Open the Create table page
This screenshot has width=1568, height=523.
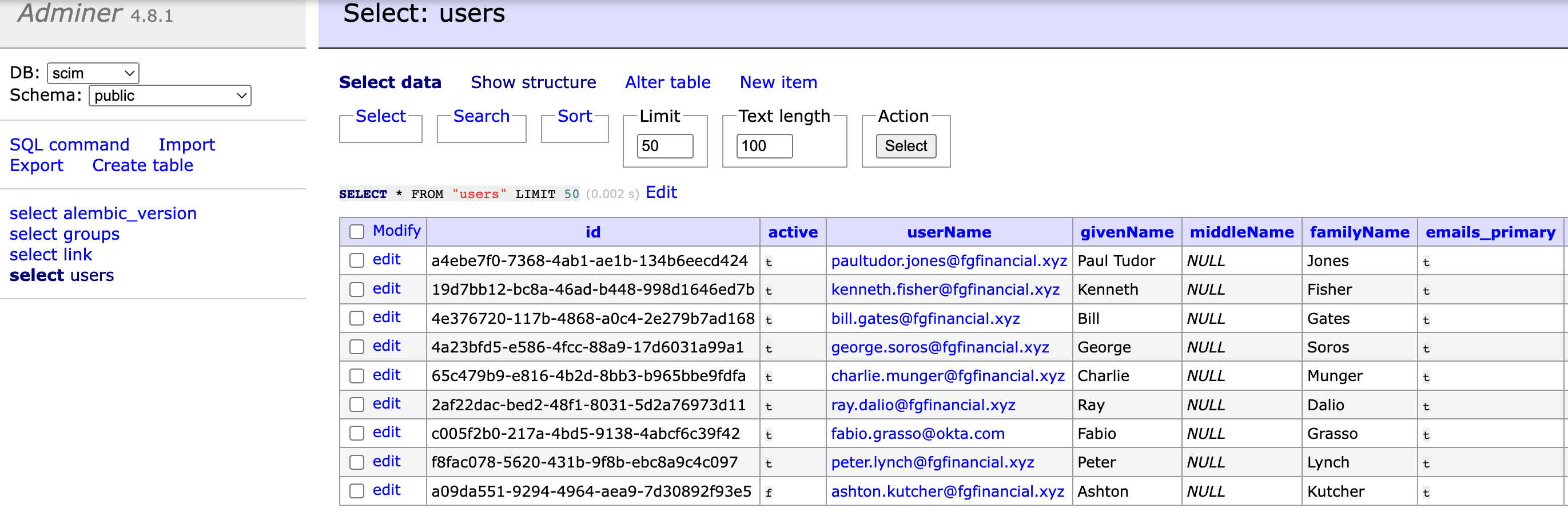click(142, 165)
